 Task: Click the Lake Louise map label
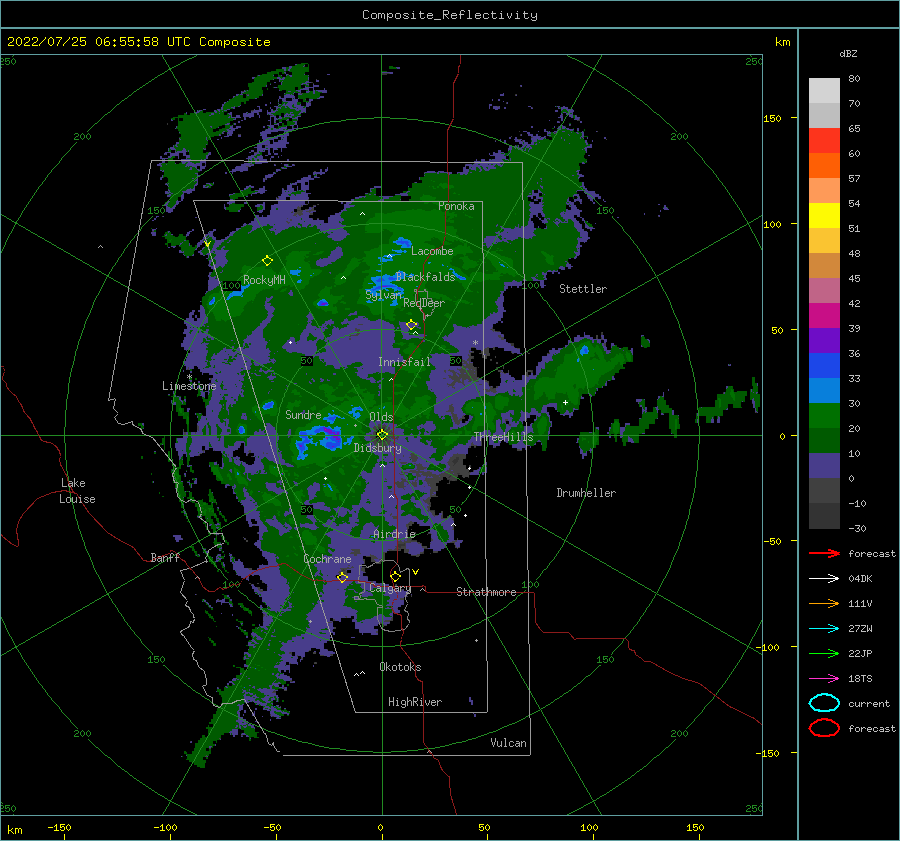click(x=77, y=491)
